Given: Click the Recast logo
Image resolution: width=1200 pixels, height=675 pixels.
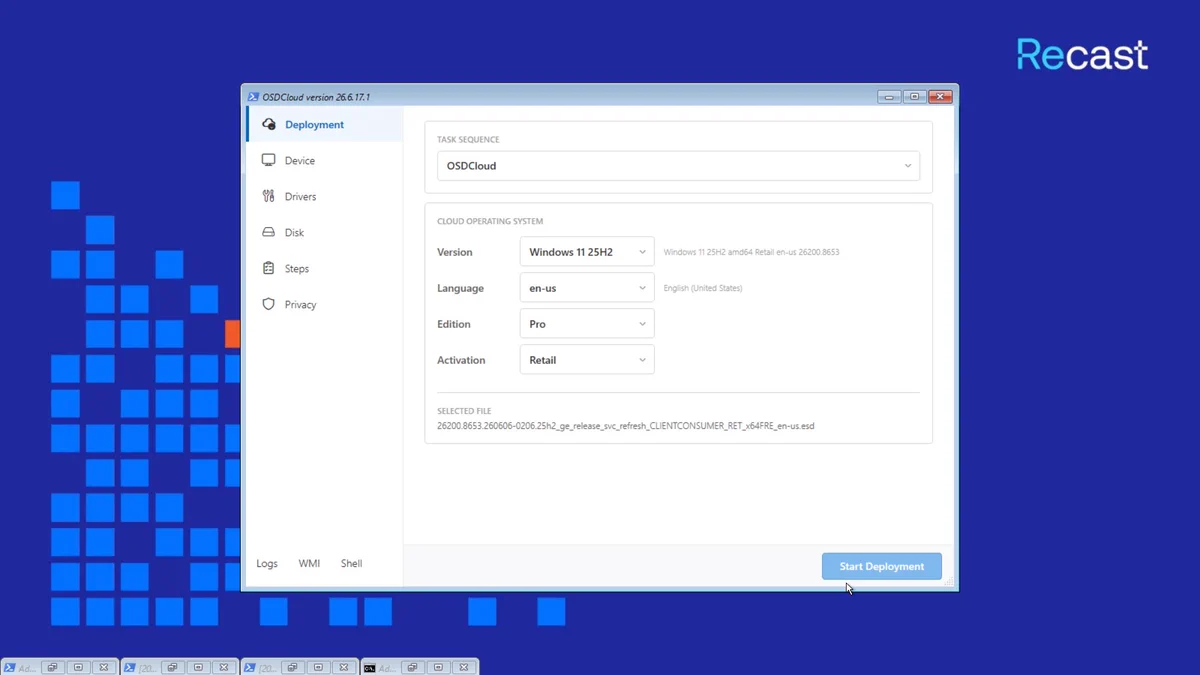Looking at the screenshot, I should click(1082, 54).
